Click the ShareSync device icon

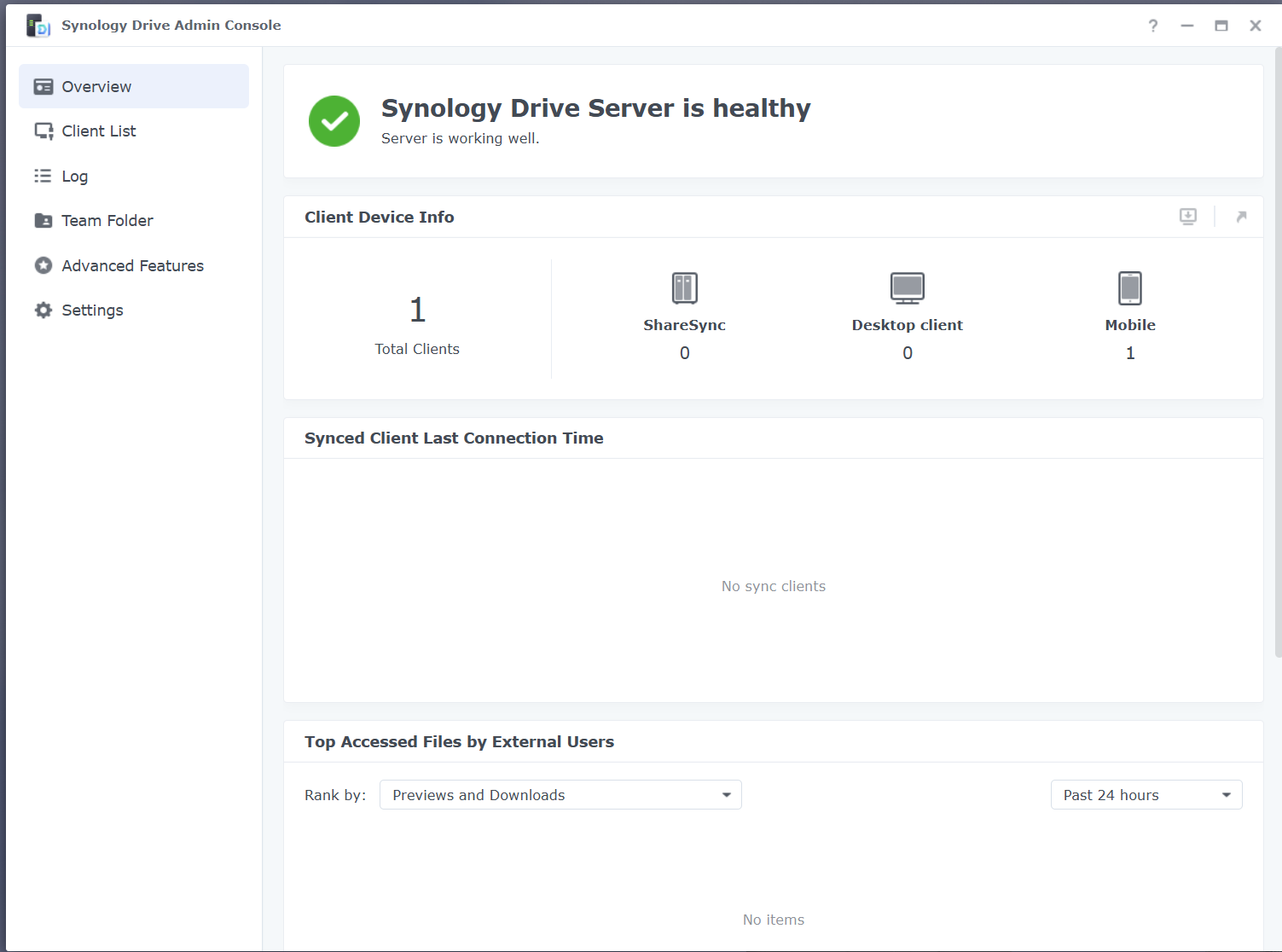point(684,288)
